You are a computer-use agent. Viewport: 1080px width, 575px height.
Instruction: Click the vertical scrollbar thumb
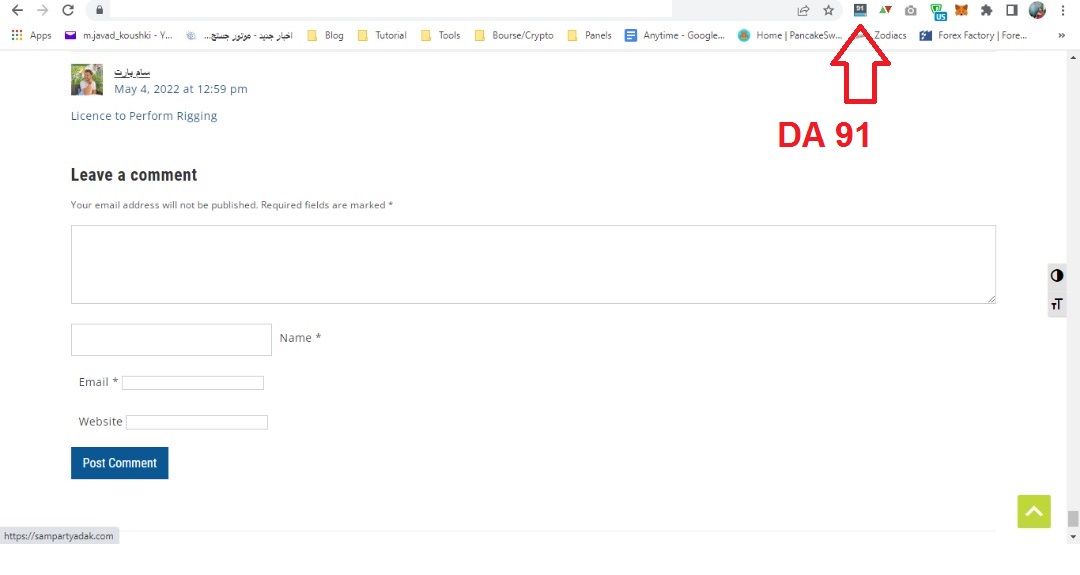[1072, 519]
